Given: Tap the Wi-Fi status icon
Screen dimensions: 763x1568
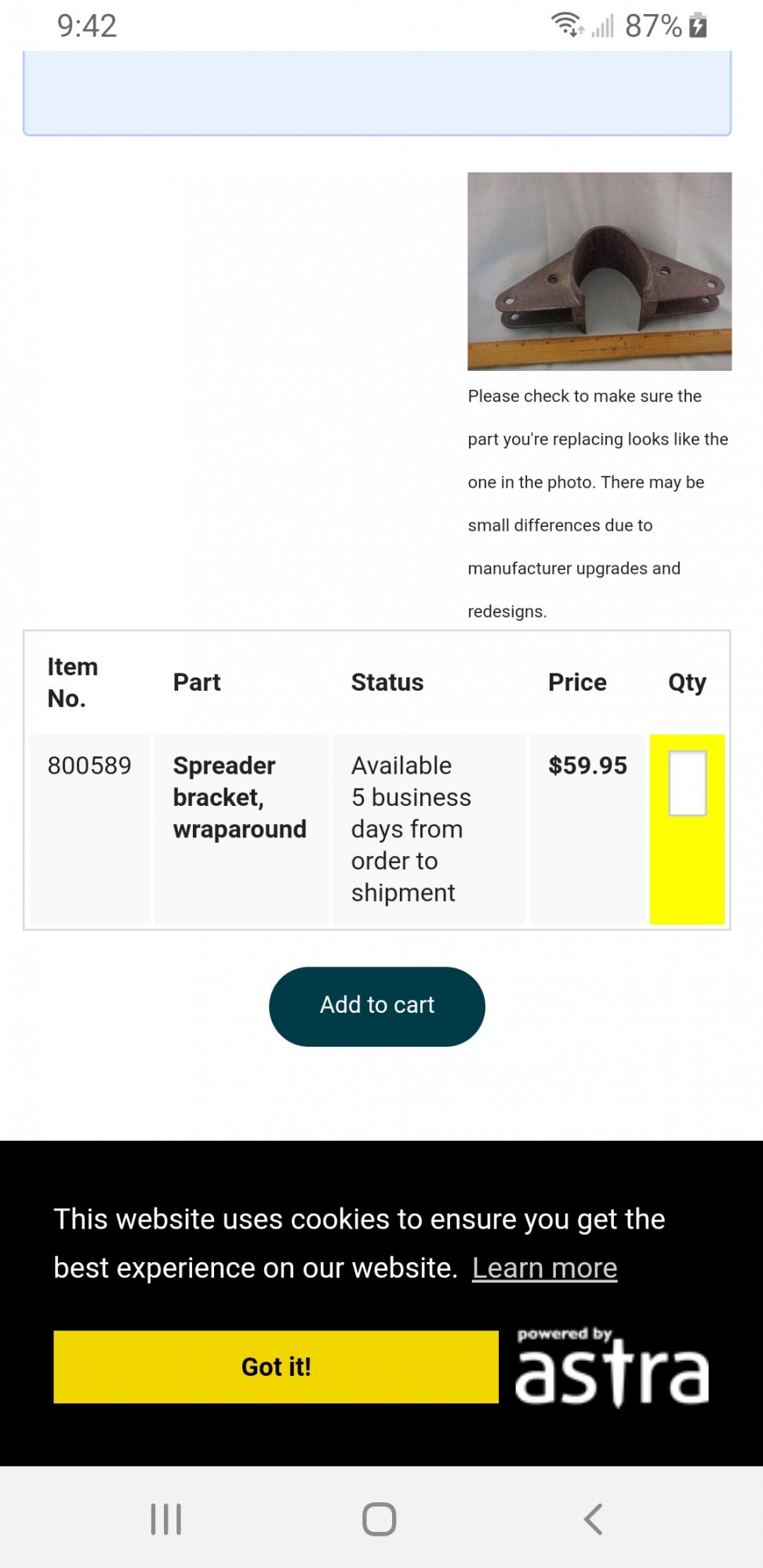Looking at the screenshot, I should point(567,25).
